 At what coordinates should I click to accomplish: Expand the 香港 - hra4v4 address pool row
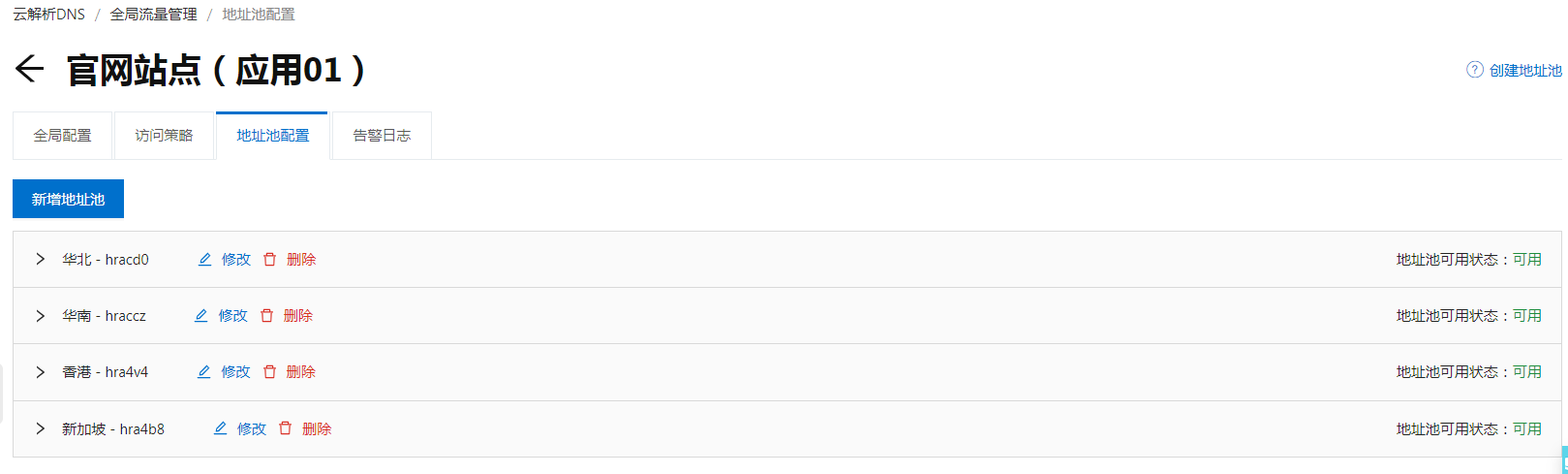[x=40, y=372]
